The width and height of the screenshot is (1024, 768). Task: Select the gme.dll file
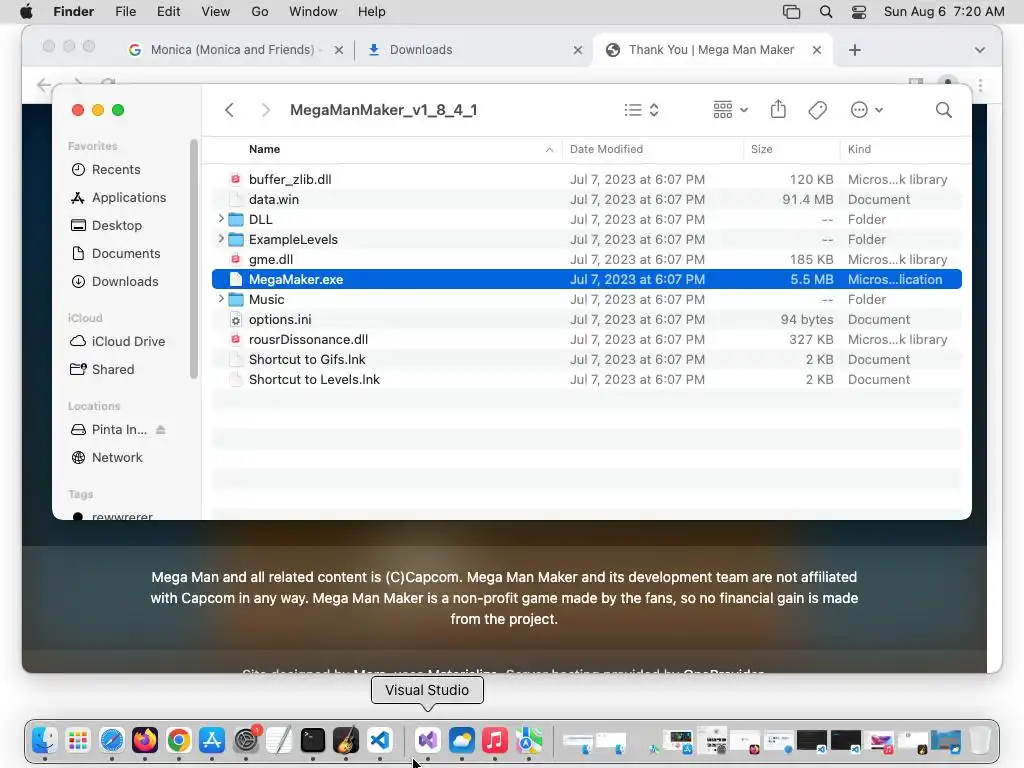click(586, 259)
